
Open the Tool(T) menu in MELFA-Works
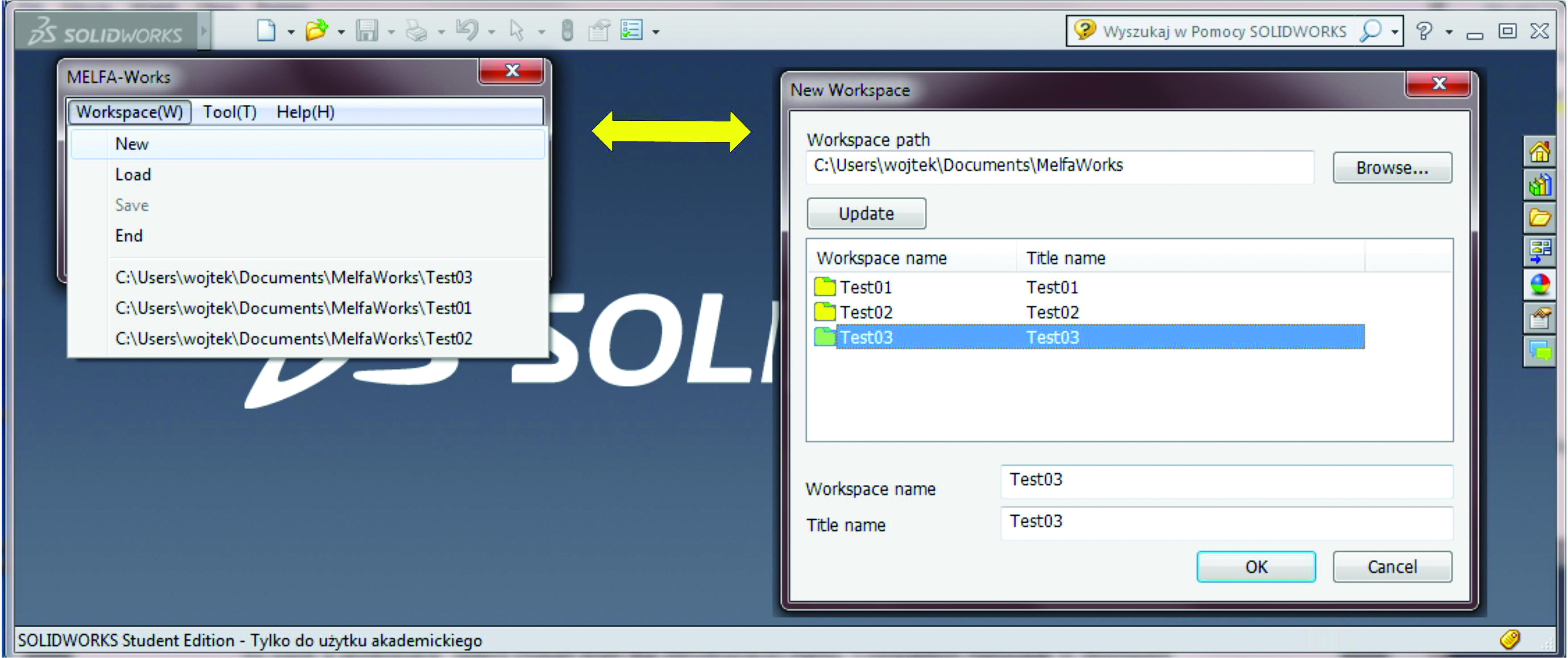(229, 112)
